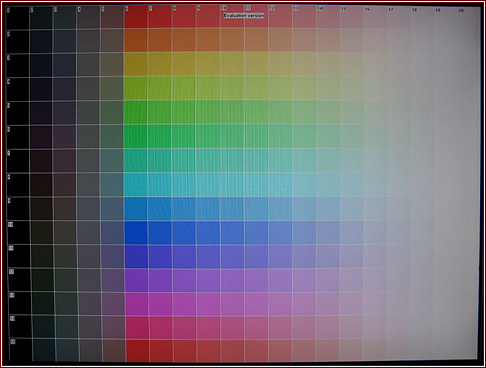Pick the most saturated cyan swatch in column 6
This screenshot has height=368, width=486.
[x=136, y=185]
